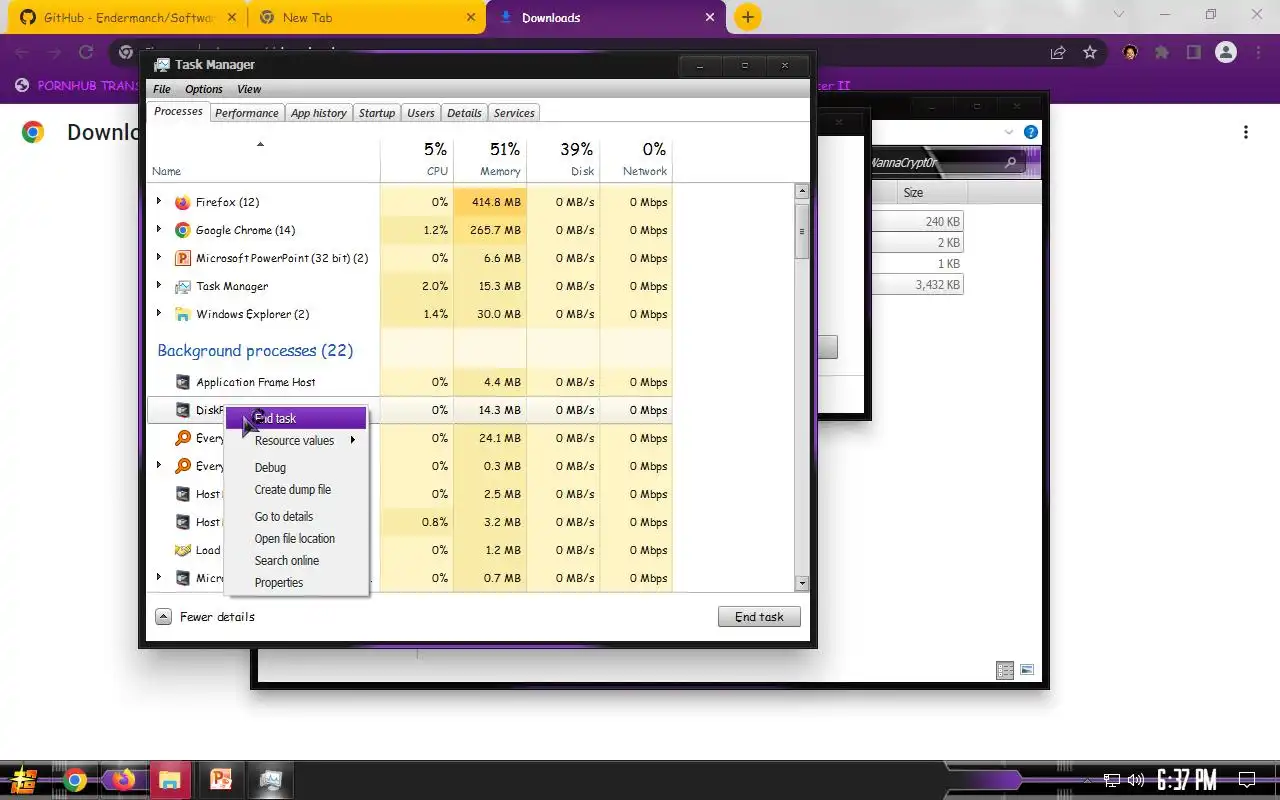Viewport: 1280px width, 800px height.
Task: Click the Microsoft PowerPoint process icon
Action: (182, 258)
